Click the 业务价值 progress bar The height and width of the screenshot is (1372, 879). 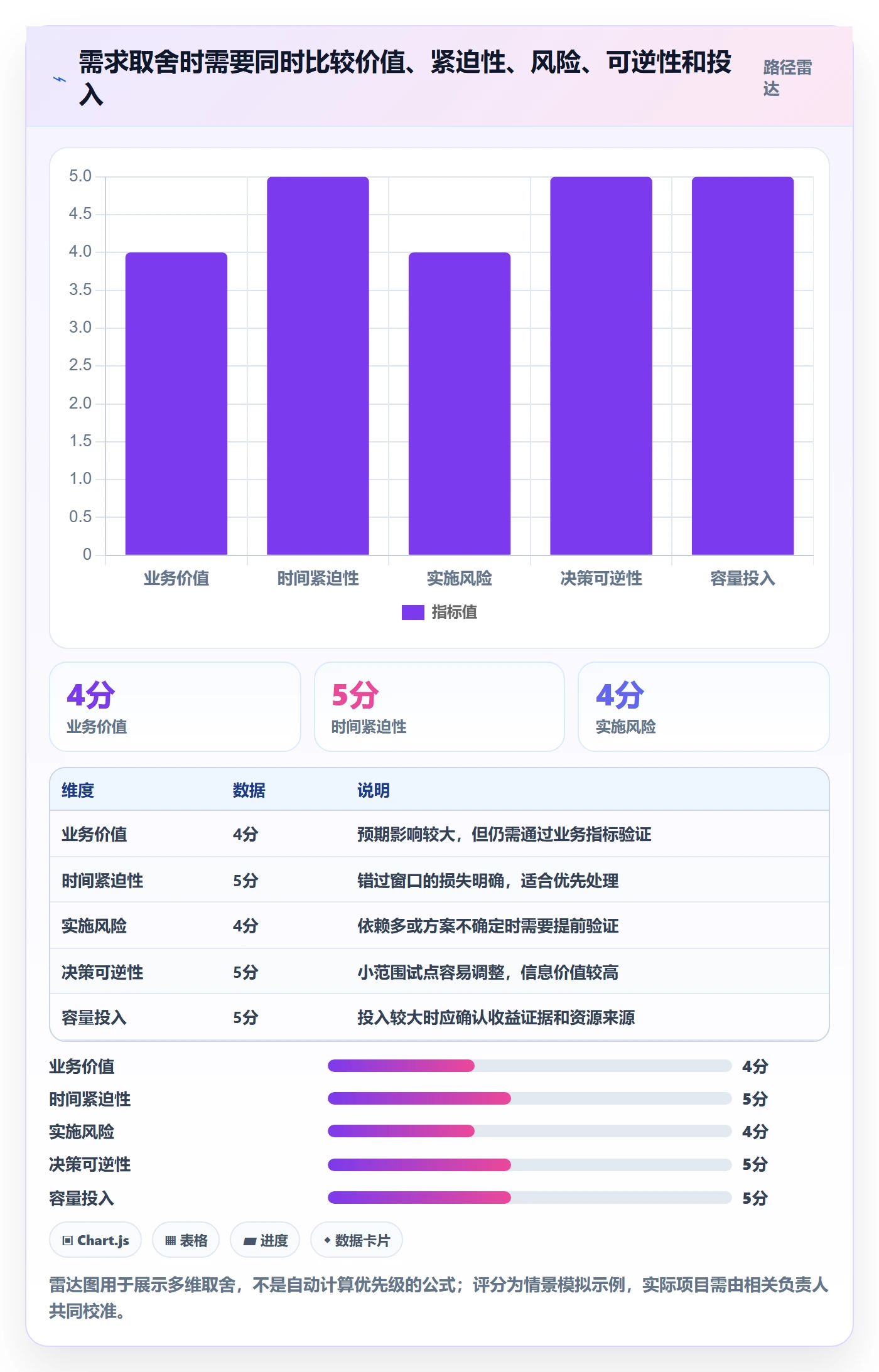529,1066
